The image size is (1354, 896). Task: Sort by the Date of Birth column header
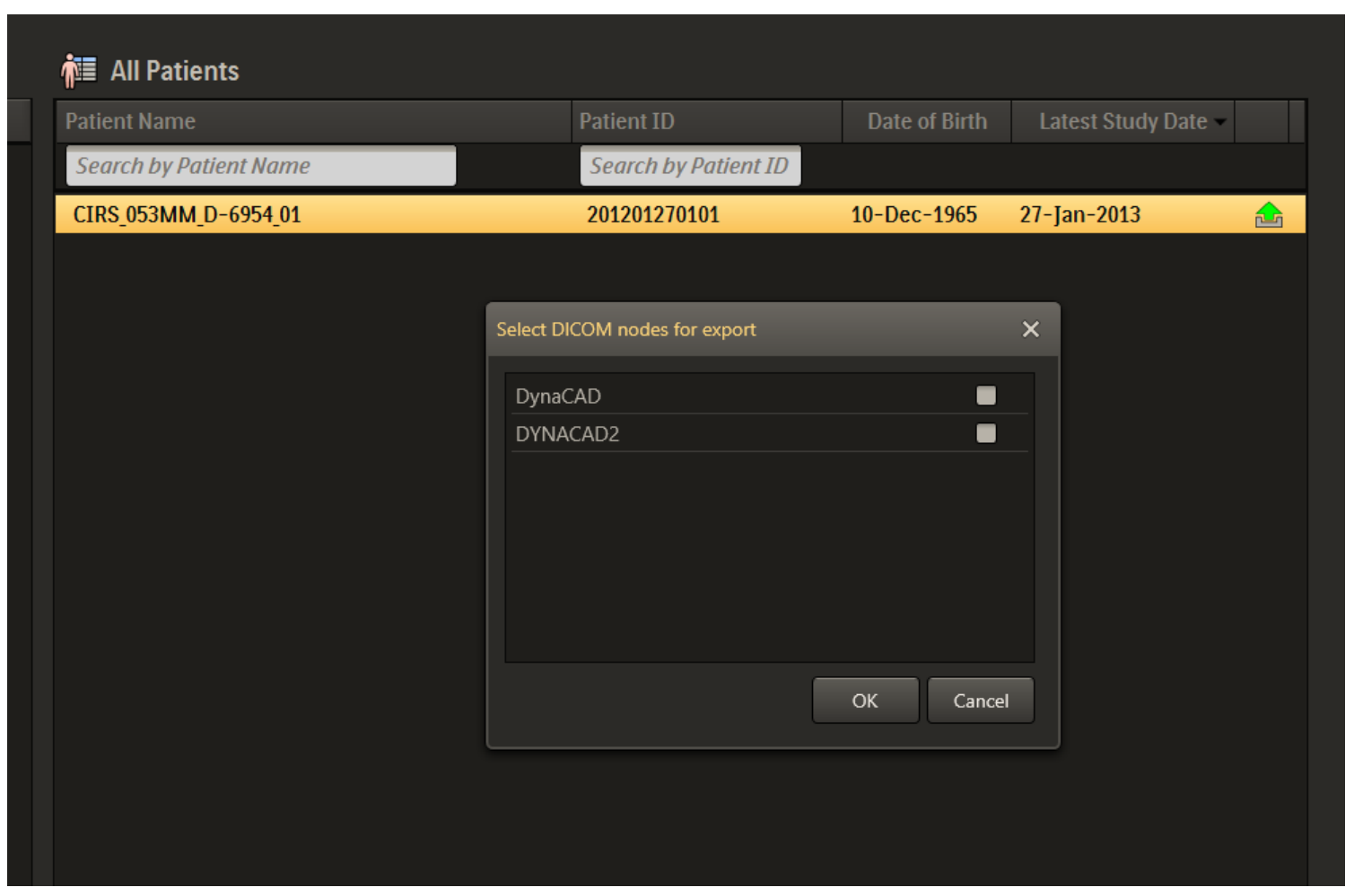click(927, 121)
